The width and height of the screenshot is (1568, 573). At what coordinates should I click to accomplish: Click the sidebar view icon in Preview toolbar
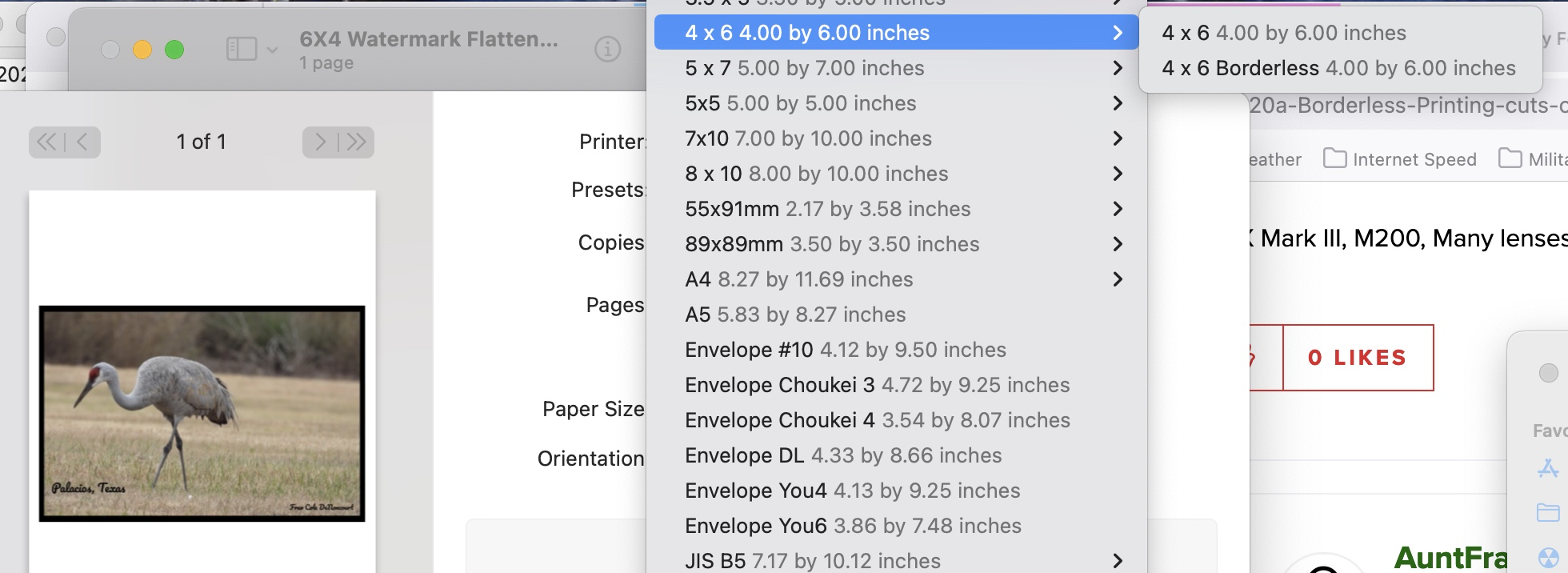[240, 50]
